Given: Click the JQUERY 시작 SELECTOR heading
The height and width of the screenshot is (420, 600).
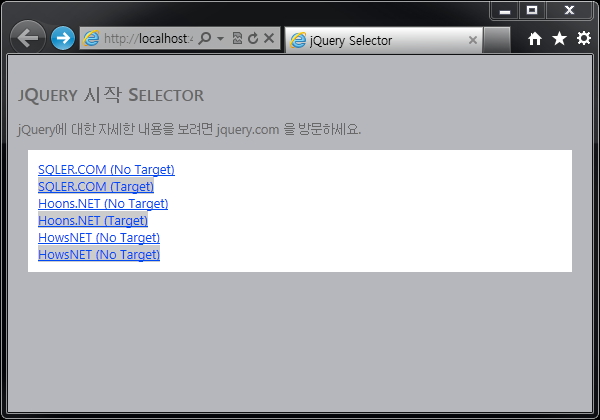Looking at the screenshot, I should pyautogui.click(x=111, y=95).
